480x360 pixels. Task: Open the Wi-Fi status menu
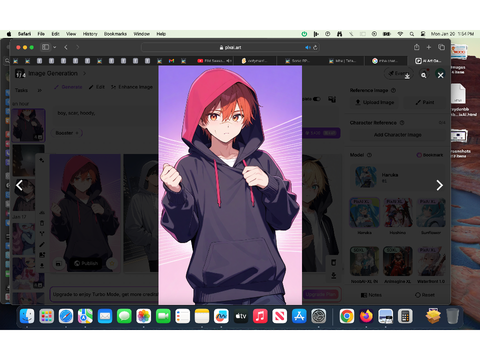click(400, 34)
